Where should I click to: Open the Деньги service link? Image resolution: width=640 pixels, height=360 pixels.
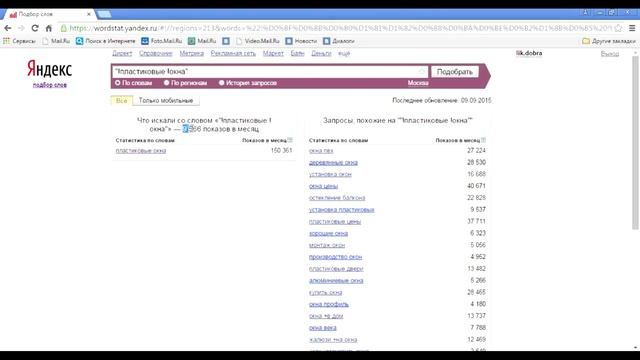pyautogui.click(x=321, y=53)
